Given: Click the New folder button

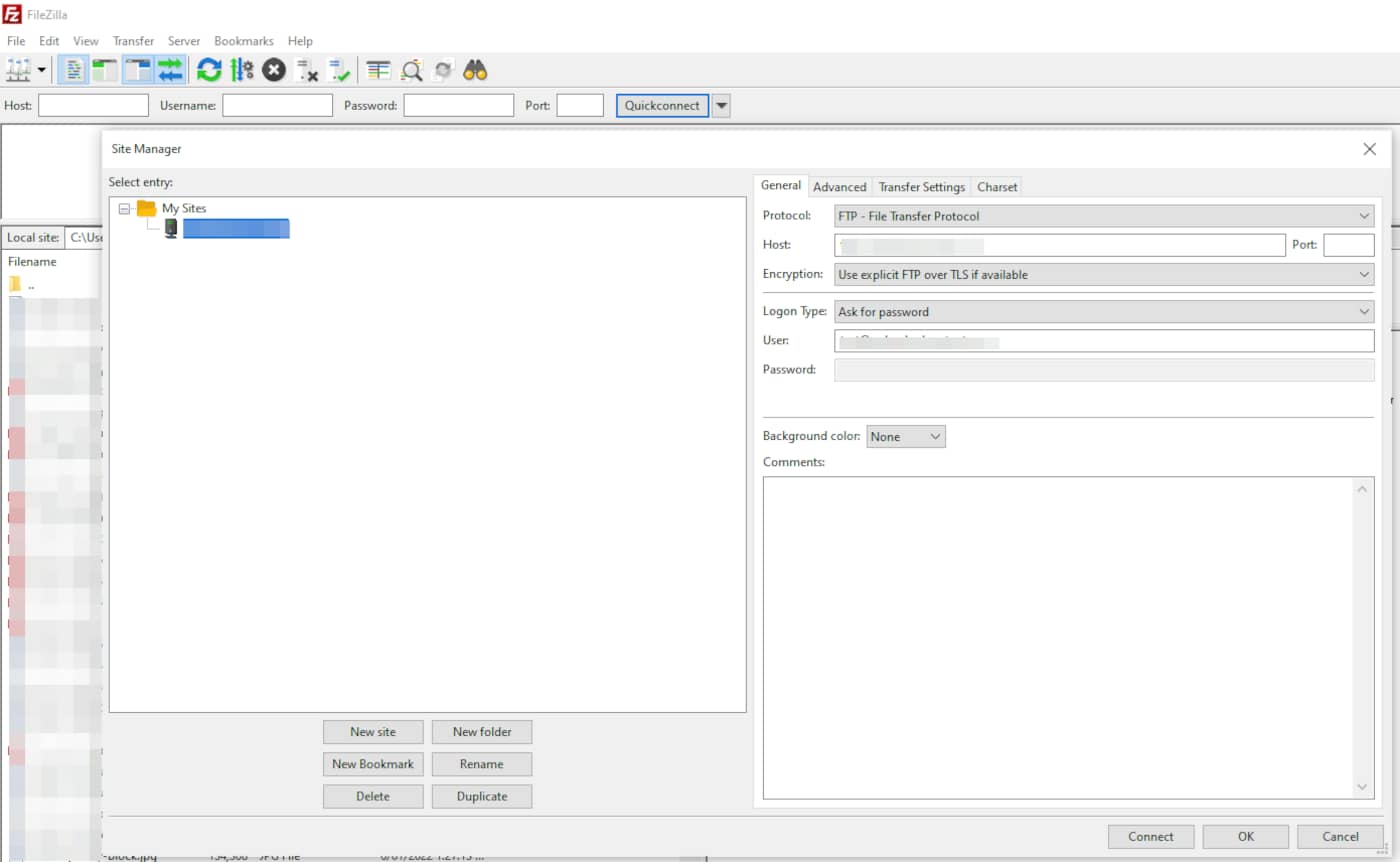Looking at the screenshot, I should click(482, 732).
